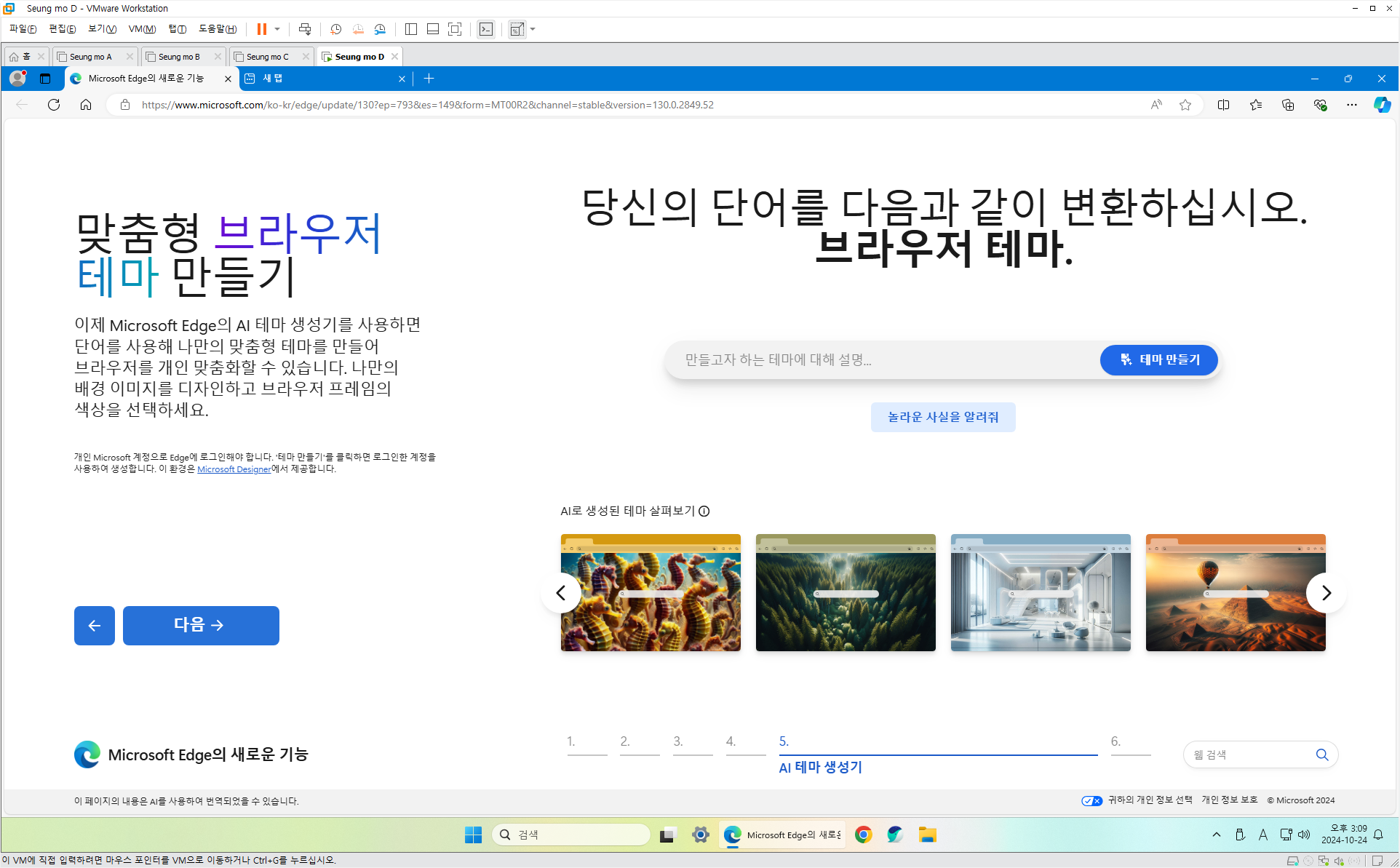The height and width of the screenshot is (868, 1400).
Task: Go back with the left arrow button
Action: [95, 626]
